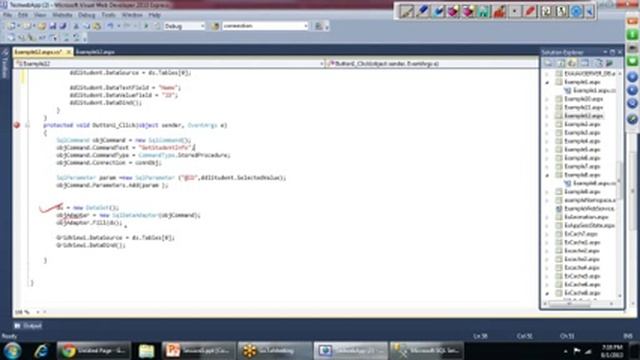The width and height of the screenshot is (640, 360).
Task: Close the Example12.aspx.cs tab
Action: 69,52
